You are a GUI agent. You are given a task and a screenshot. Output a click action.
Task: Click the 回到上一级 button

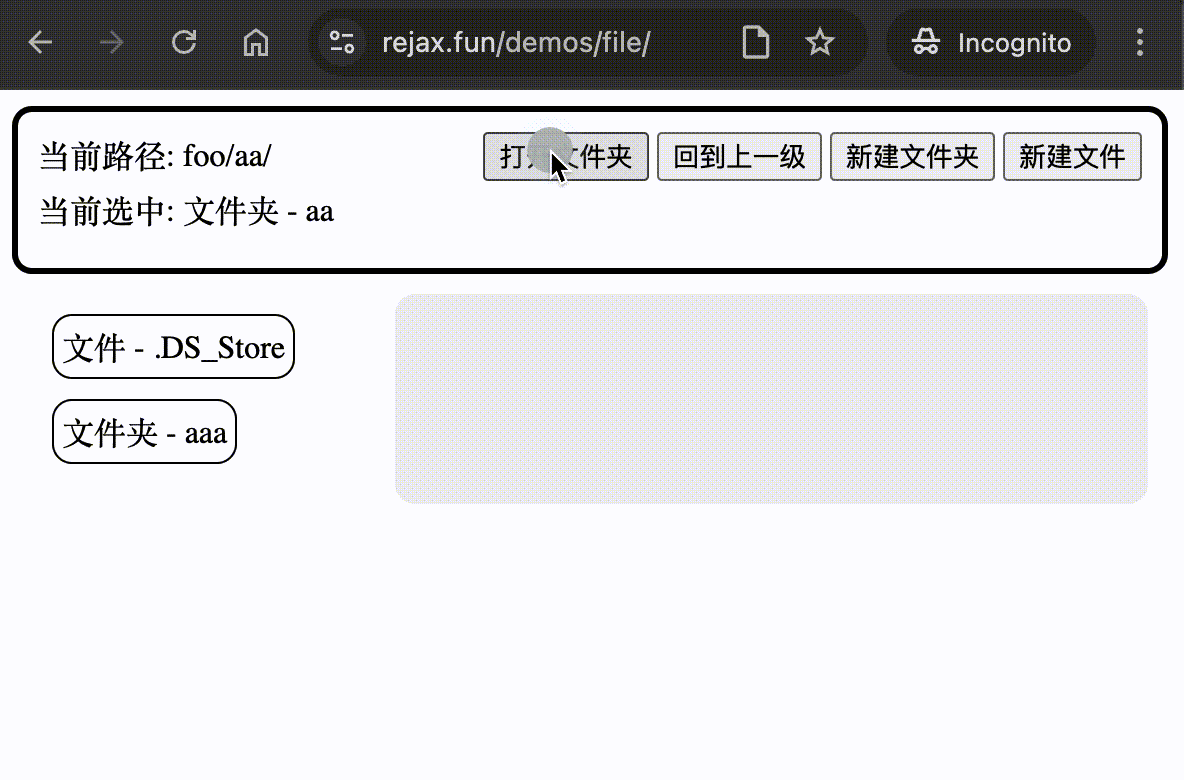click(x=739, y=157)
